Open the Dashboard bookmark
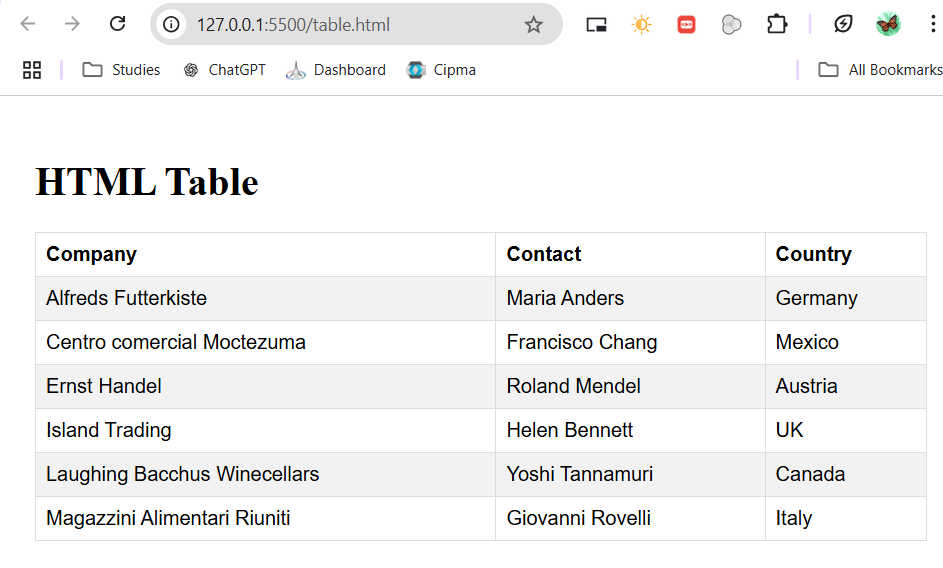This screenshot has height=568, width=943. tap(336, 70)
